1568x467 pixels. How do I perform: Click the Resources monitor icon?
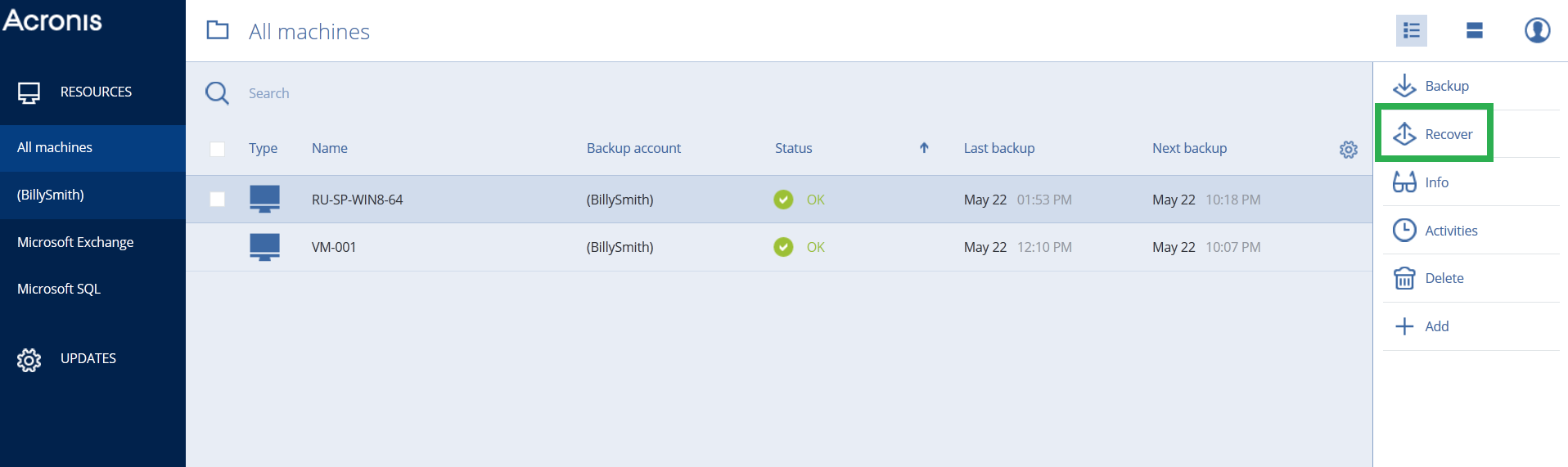[x=29, y=92]
